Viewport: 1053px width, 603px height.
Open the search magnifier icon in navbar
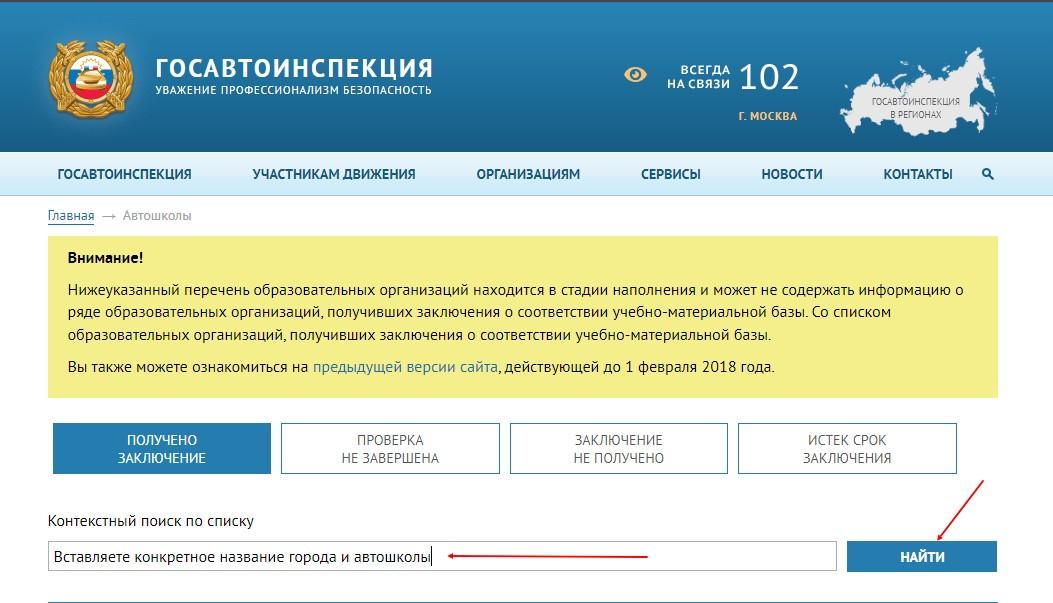pos(988,174)
